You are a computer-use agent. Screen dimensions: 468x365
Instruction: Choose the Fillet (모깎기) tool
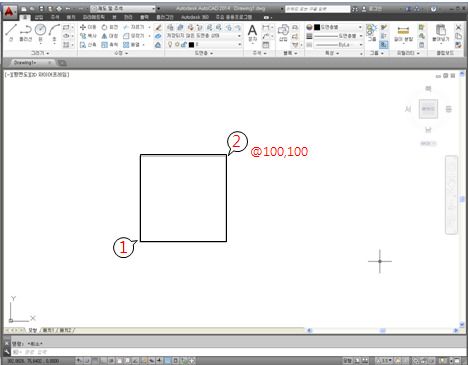[x=133, y=36]
